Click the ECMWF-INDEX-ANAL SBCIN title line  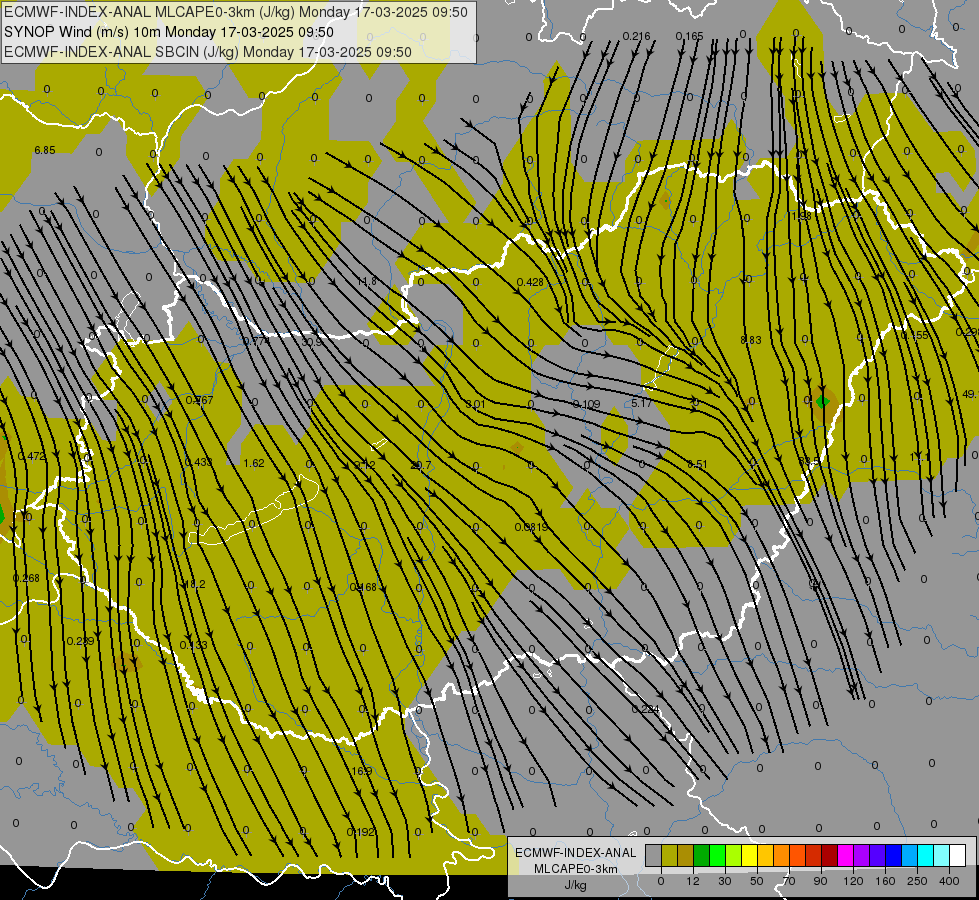[x=208, y=52]
